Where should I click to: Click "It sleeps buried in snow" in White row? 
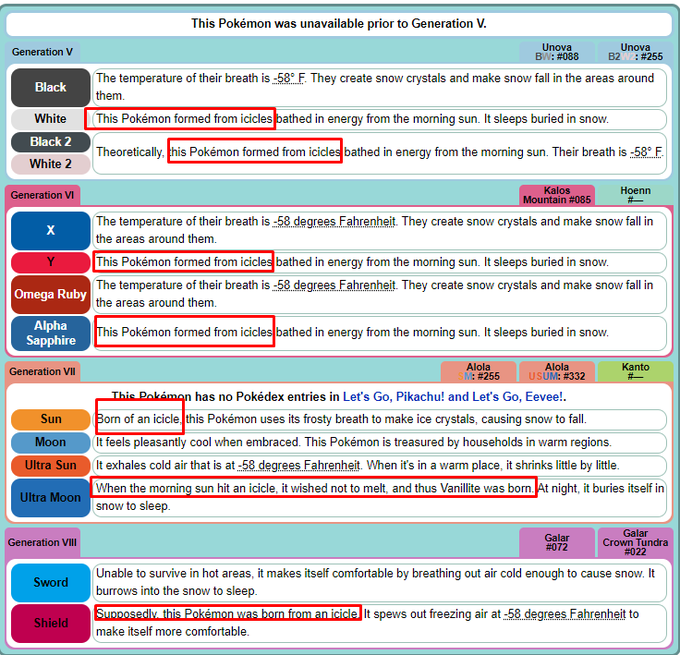pos(546,119)
